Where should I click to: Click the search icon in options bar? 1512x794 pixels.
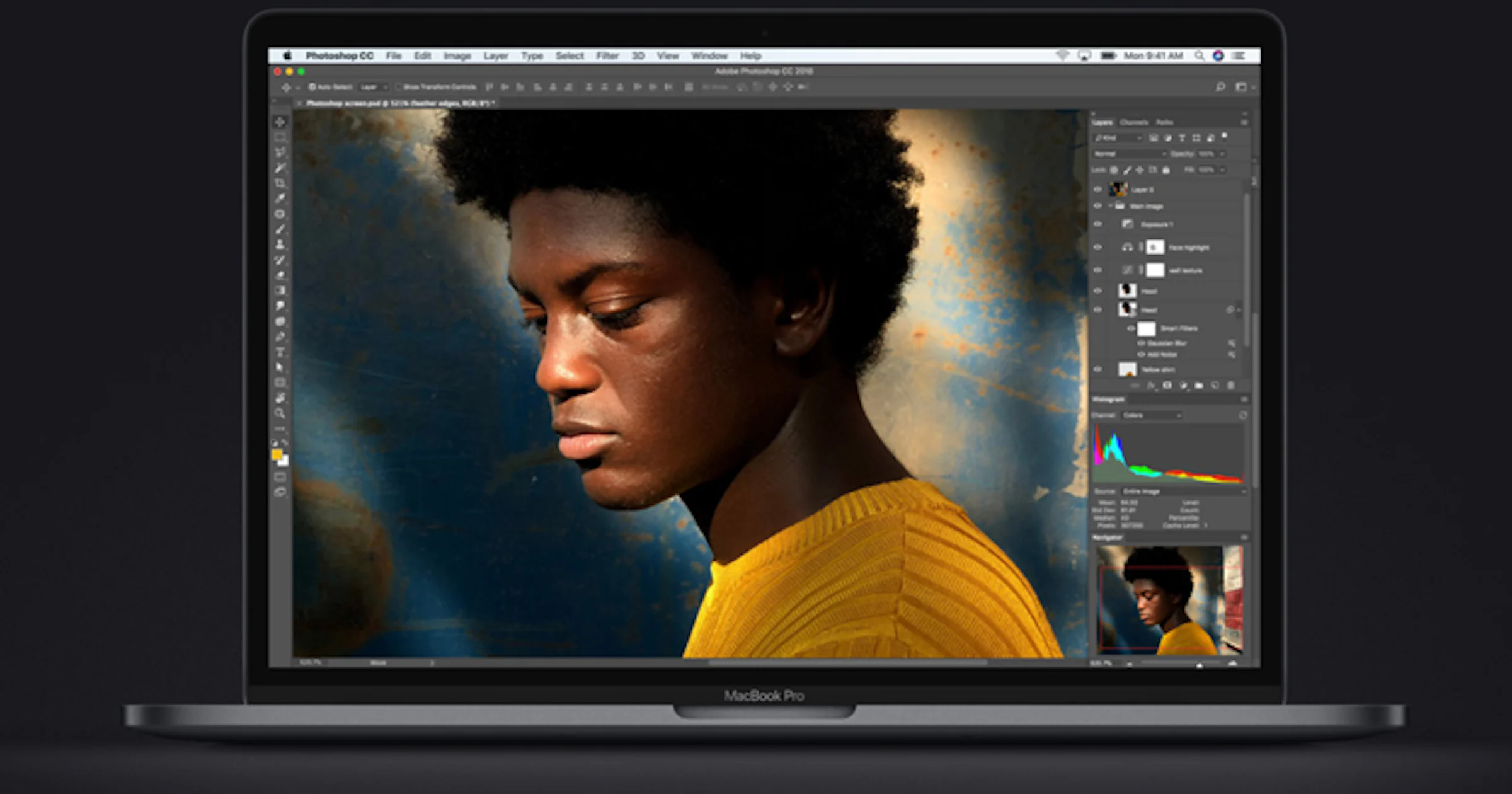(1220, 87)
